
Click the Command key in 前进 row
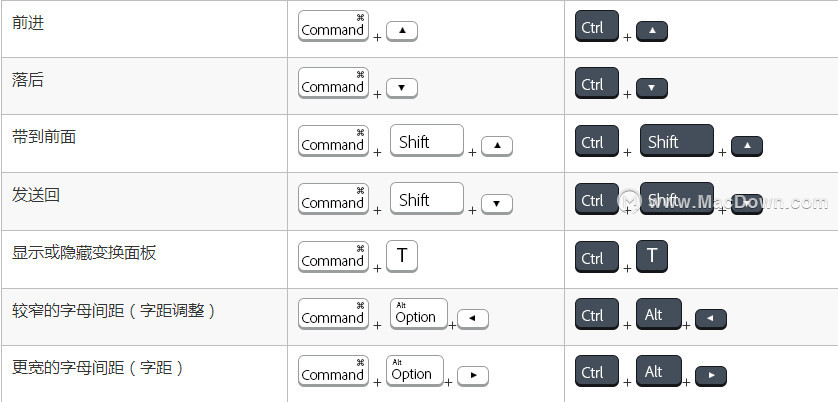[x=333, y=26]
